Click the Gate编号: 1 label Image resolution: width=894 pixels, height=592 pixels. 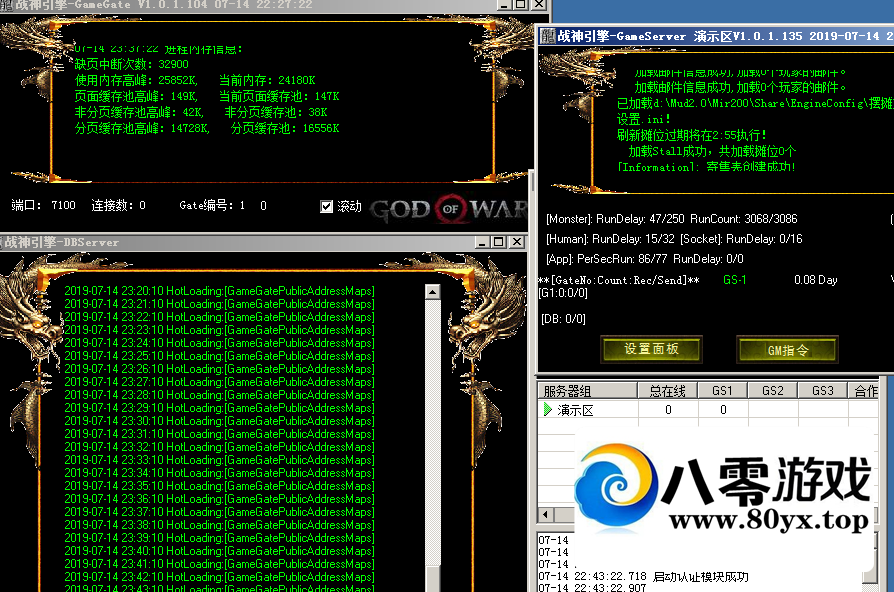(212, 205)
